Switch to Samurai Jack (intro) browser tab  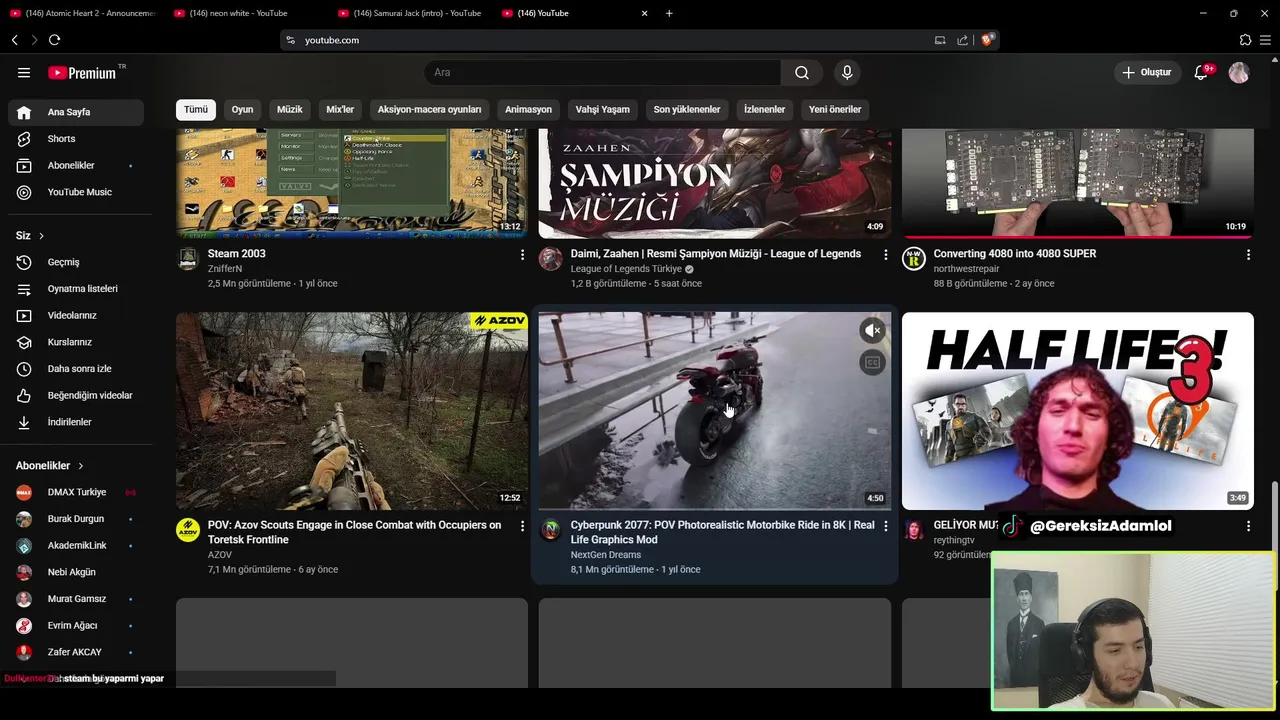pos(410,13)
